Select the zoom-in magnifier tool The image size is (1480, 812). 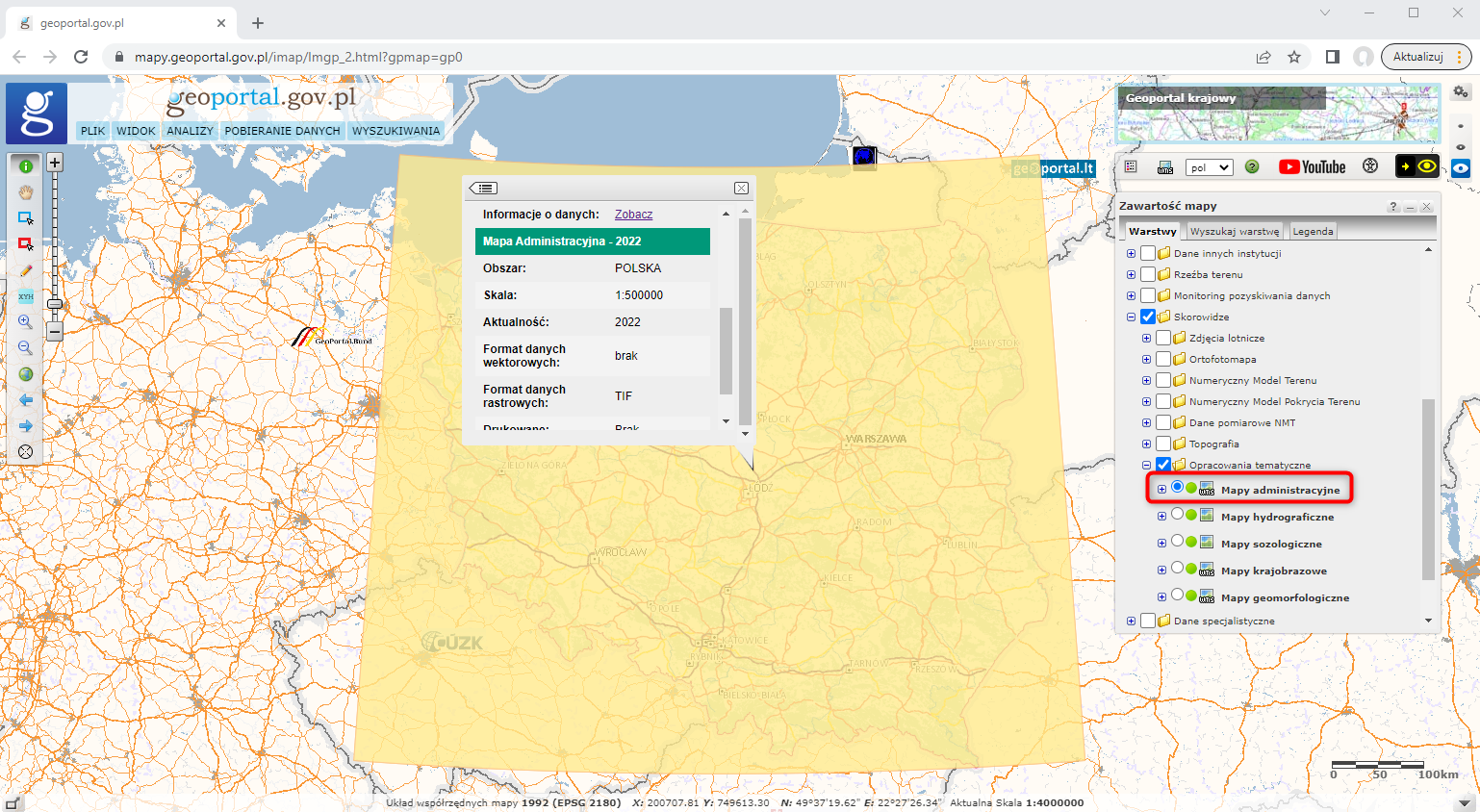click(x=26, y=322)
